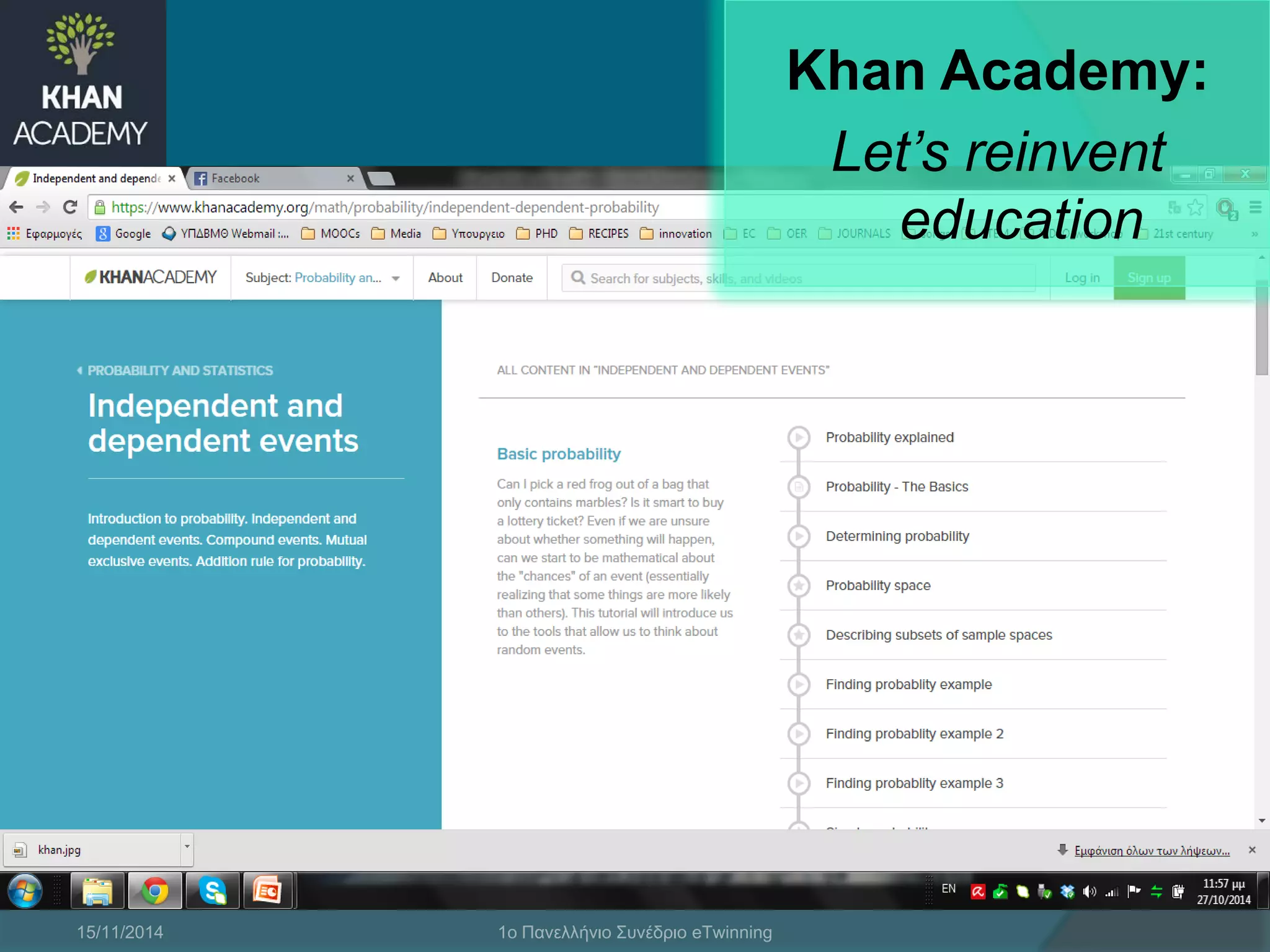Click the Dropbox tray icon
Image resolution: width=1270 pixels, height=952 pixels.
coord(1067,892)
